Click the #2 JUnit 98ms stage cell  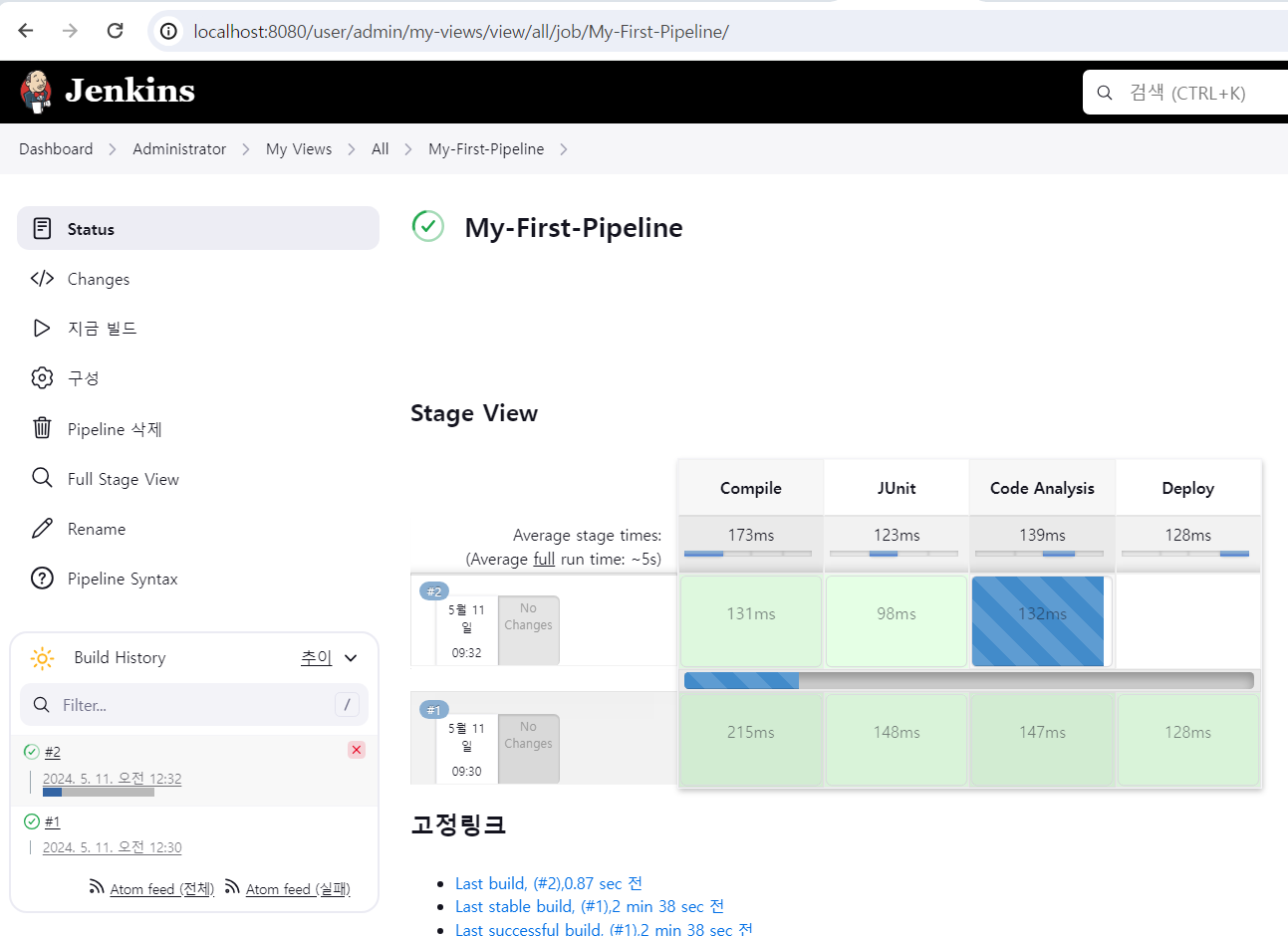897,621
